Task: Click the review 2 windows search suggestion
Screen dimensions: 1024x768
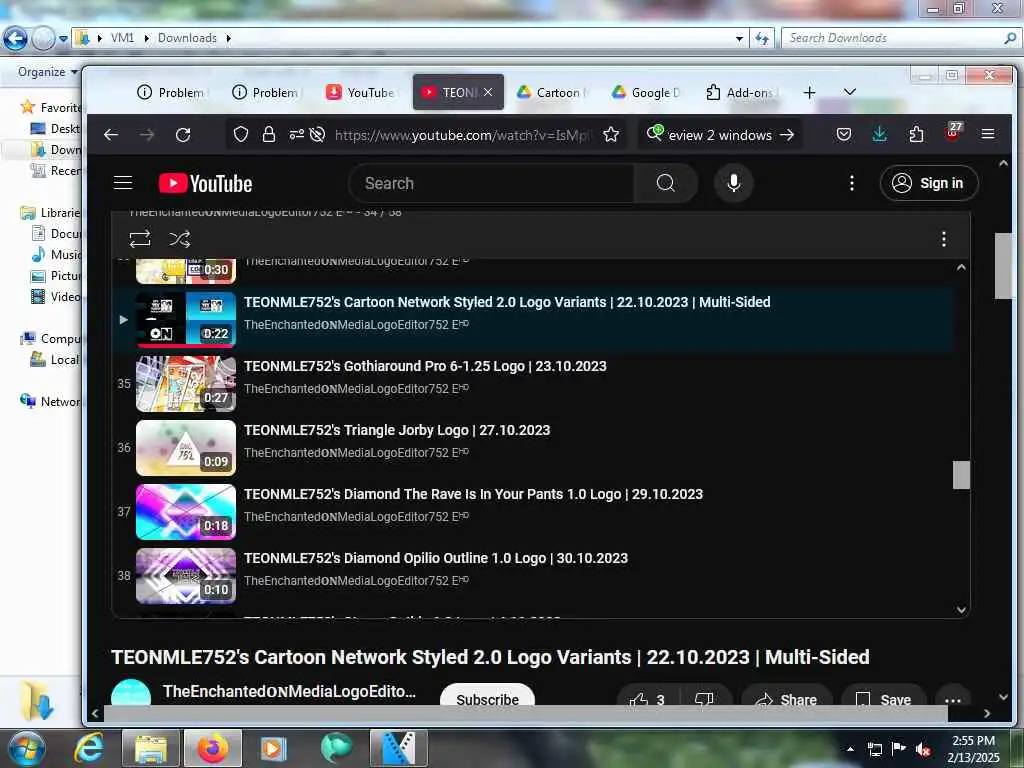Action: pyautogui.click(x=720, y=135)
